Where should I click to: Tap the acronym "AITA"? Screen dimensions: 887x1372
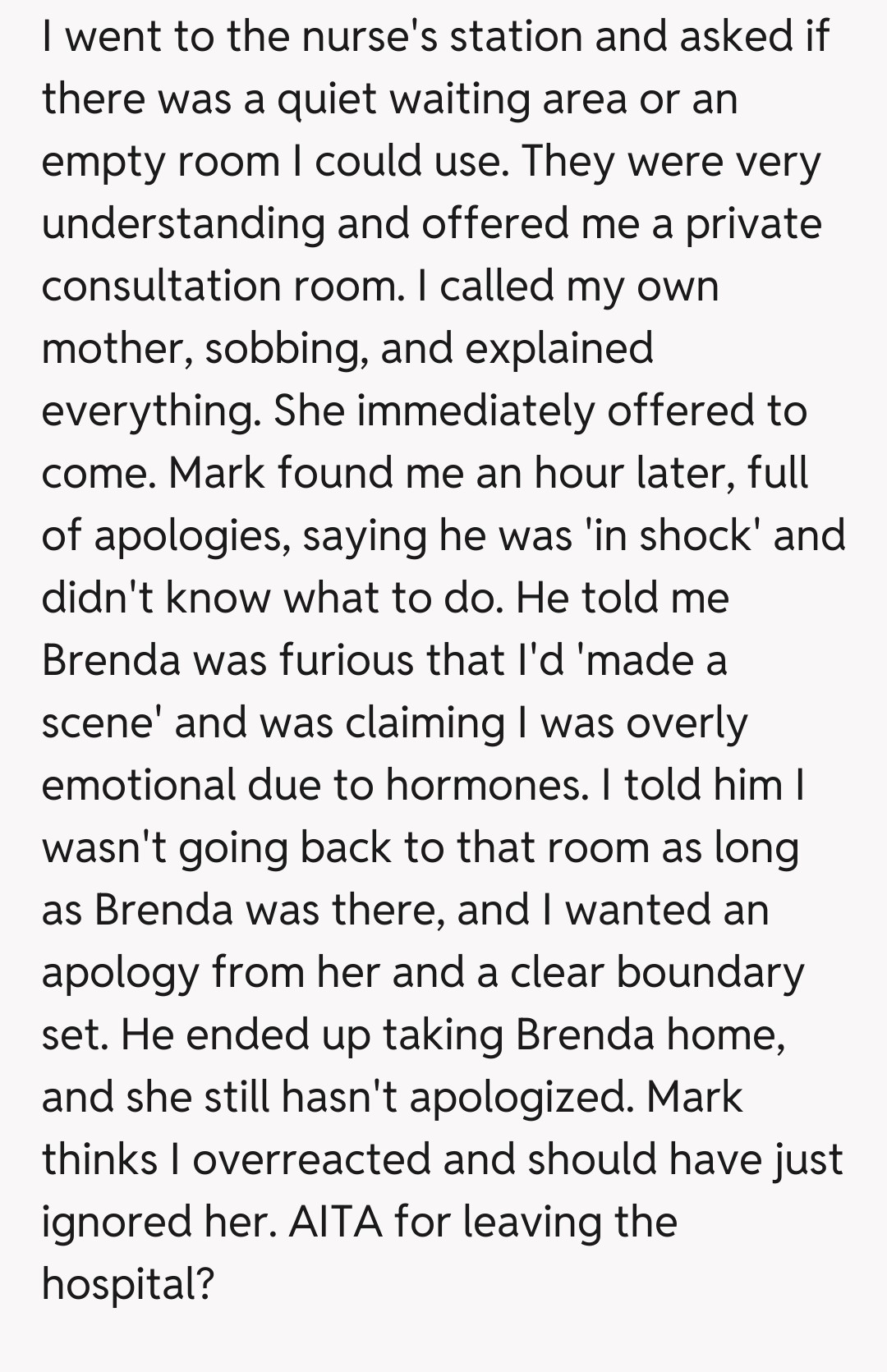pos(336,1222)
